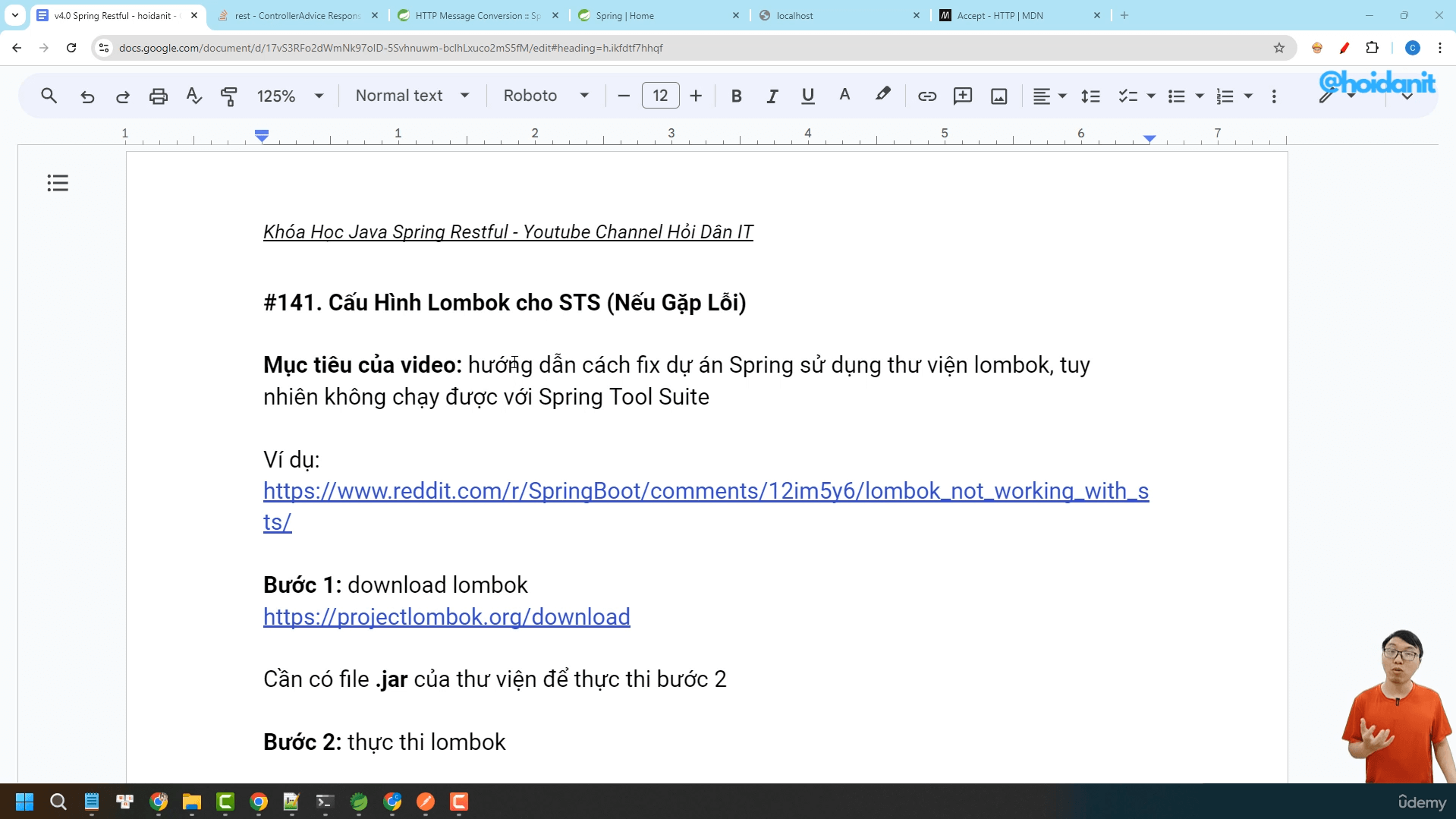Toggle bold formatting
1456x819 pixels.
(x=736, y=96)
